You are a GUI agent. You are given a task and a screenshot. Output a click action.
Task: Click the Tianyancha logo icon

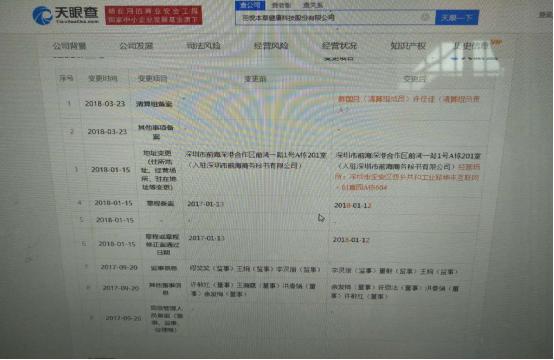pyautogui.click(x=42, y=16)
